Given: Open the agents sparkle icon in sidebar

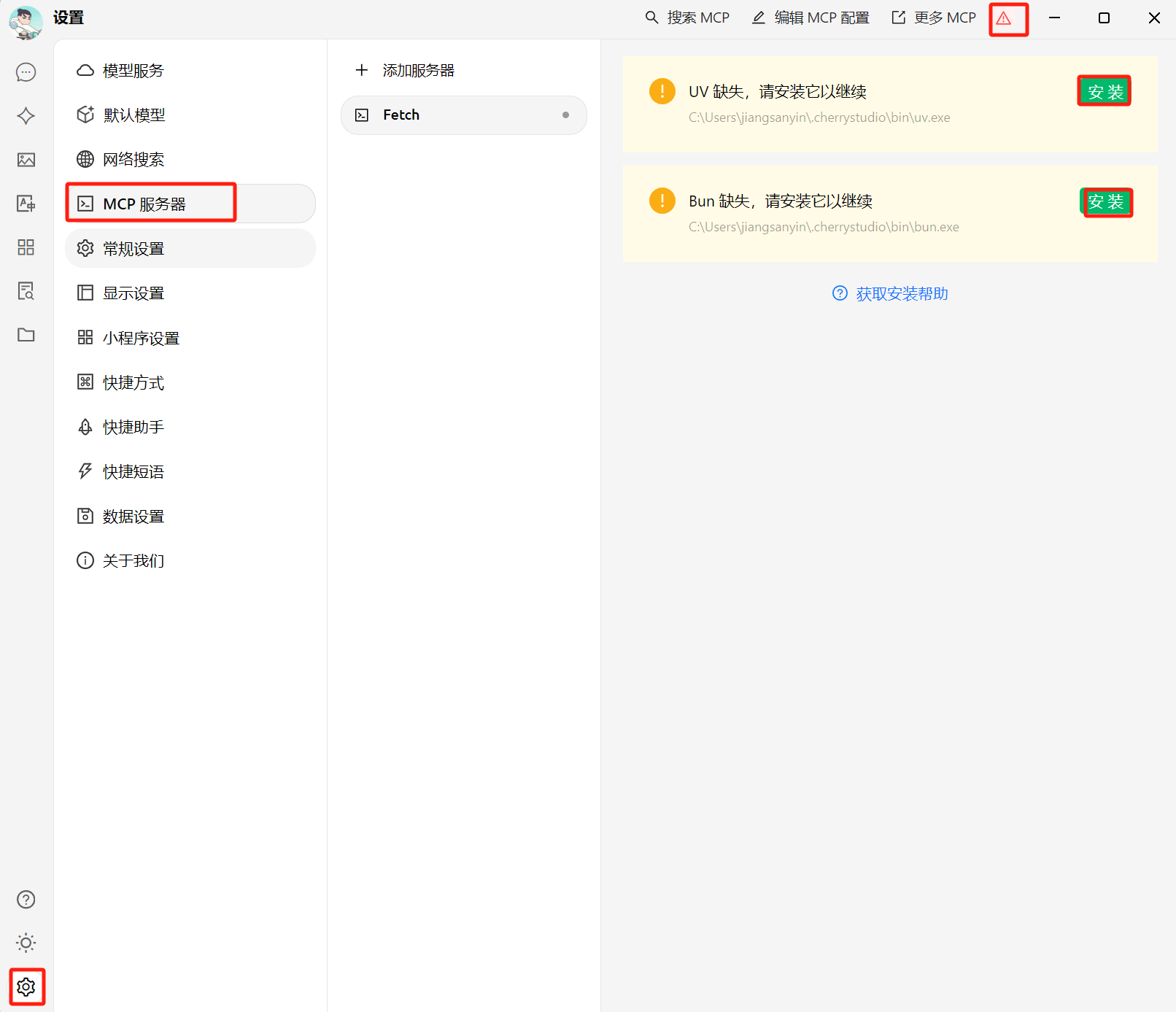Looking at the screenshot, I should tap(26, 116).
